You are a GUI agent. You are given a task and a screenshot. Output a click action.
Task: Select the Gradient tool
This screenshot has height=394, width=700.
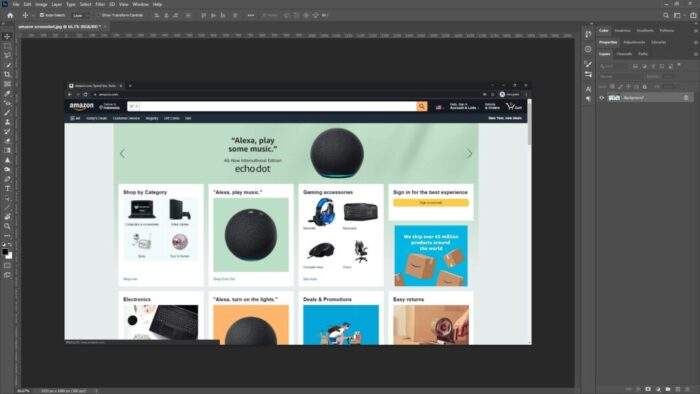coord(7,150)
